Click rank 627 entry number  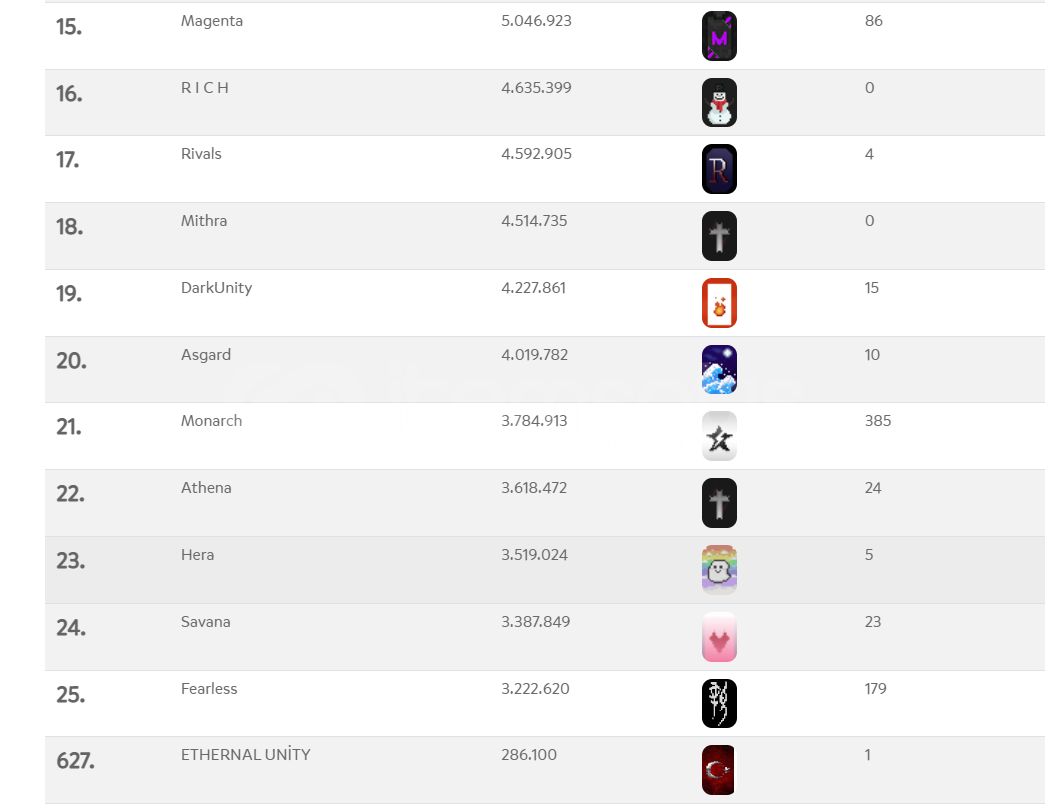click(75, 761)
